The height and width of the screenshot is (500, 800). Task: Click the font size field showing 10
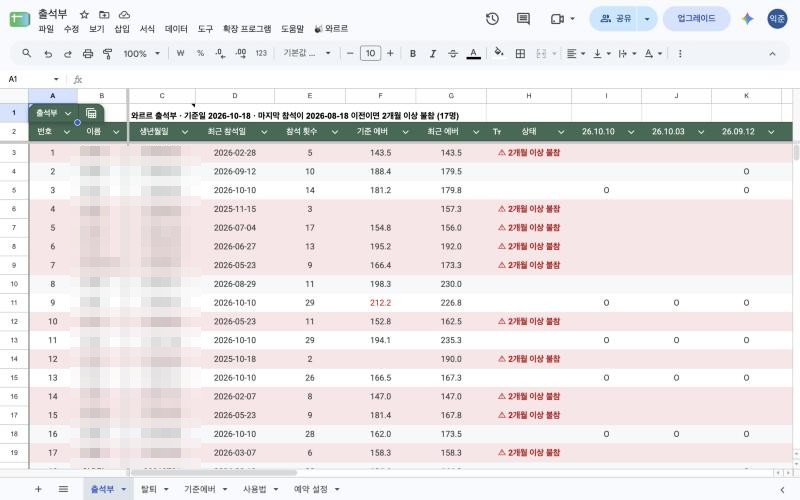[x=370, y=53]
